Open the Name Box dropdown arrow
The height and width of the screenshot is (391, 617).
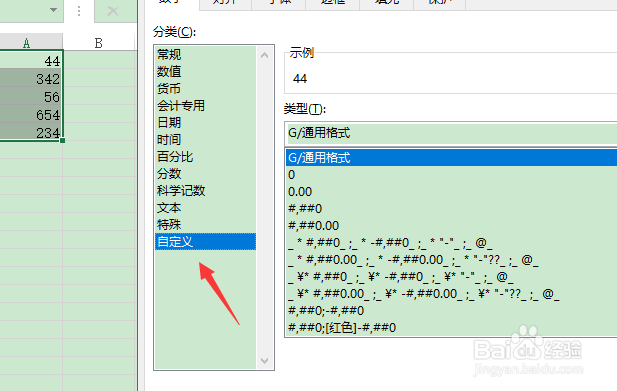[x=54, y=10]
